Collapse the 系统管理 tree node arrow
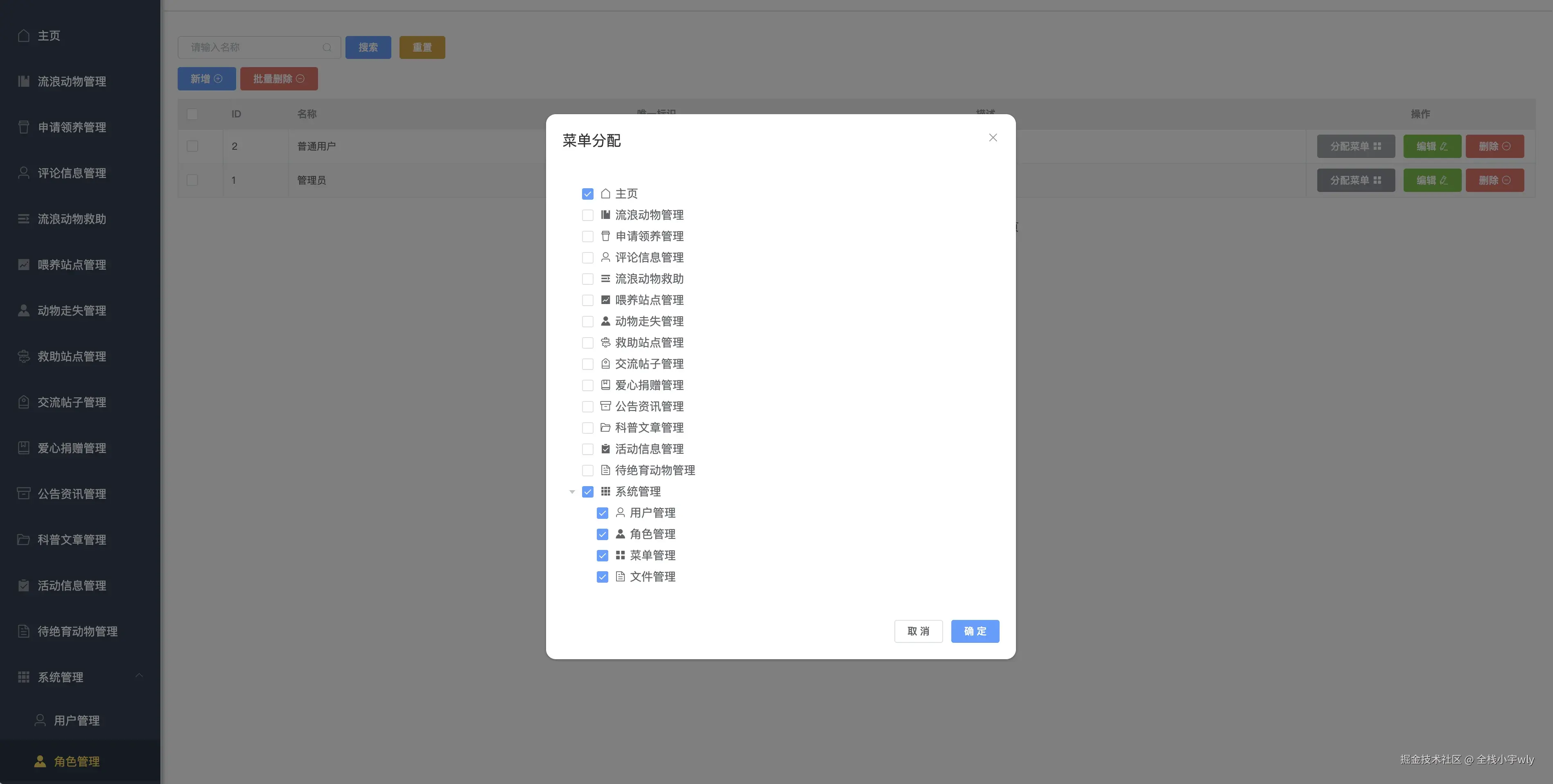 pyautogui.click(x=571, y=492)
